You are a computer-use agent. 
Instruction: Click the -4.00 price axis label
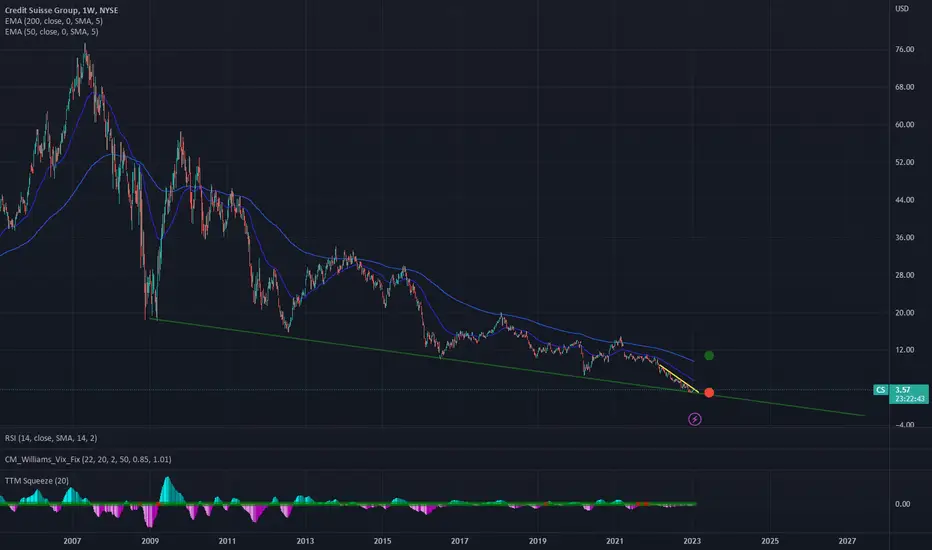pyautogui.click(x=904, y=425)
